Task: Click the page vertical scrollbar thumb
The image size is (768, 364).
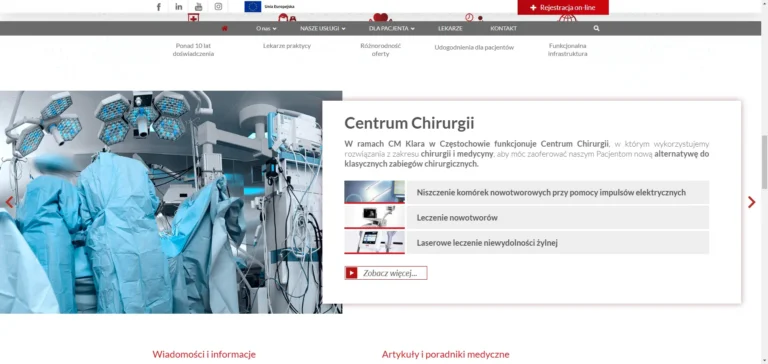Action: pos(764,162)
